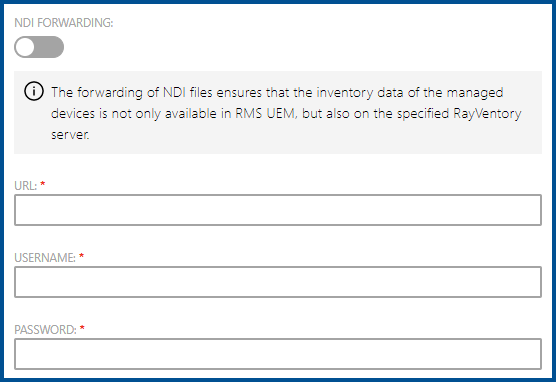The height and width of the screenshot is (382, 556).
Task: Click the red asterisk beside USERNAME
Action: (x=82, y=256)
